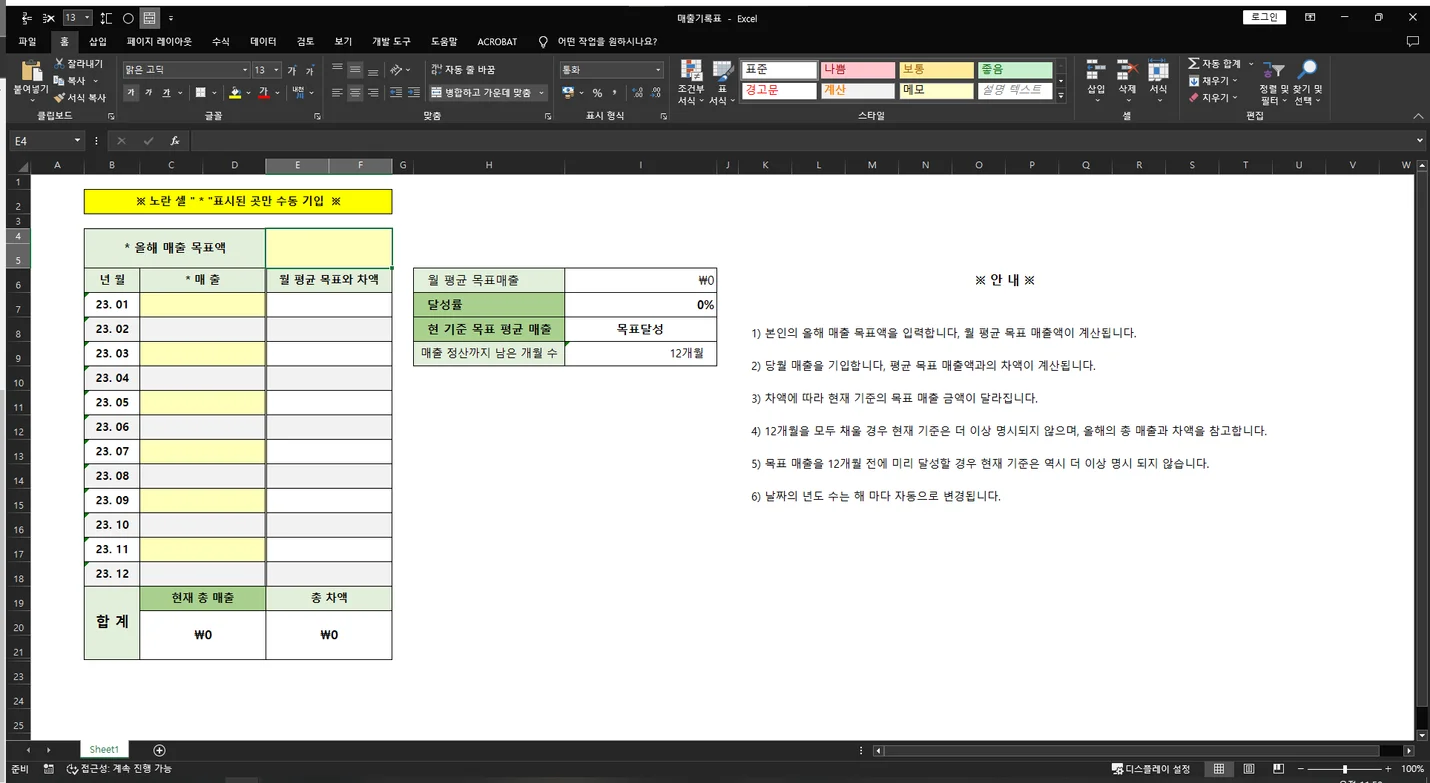Toggle italic formatting

(x=148, y=93)
